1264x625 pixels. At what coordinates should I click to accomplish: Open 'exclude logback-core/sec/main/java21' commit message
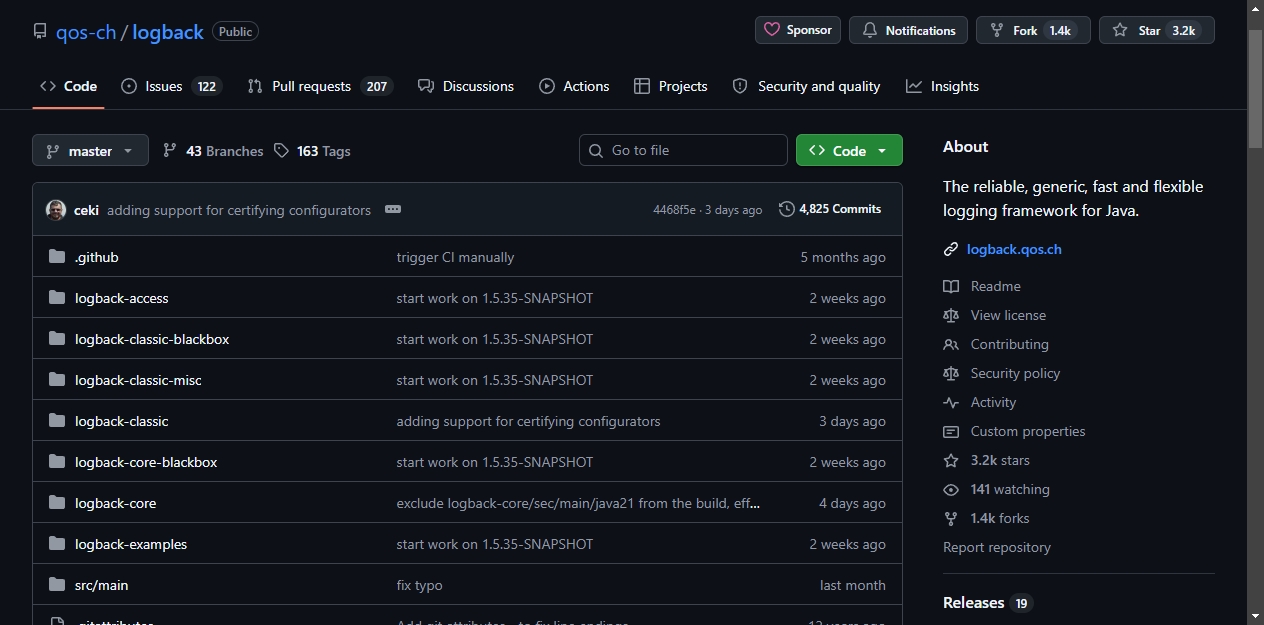coord(578,503)
